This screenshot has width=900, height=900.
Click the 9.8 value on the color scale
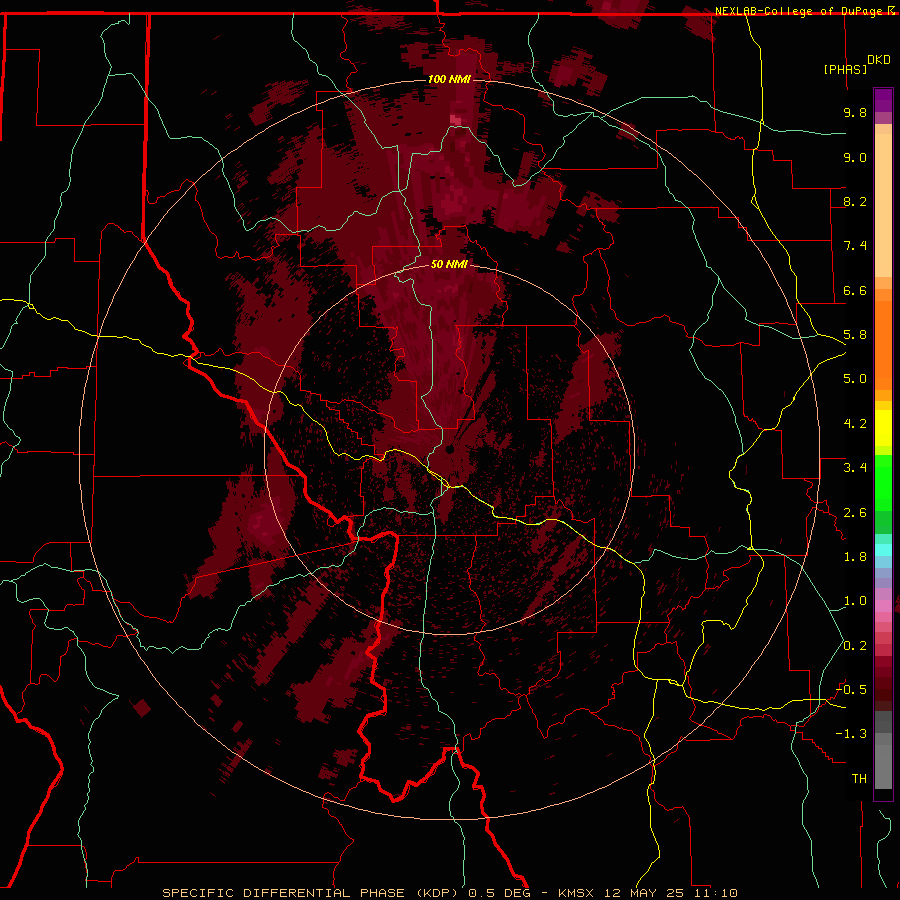tap(855, 112)
